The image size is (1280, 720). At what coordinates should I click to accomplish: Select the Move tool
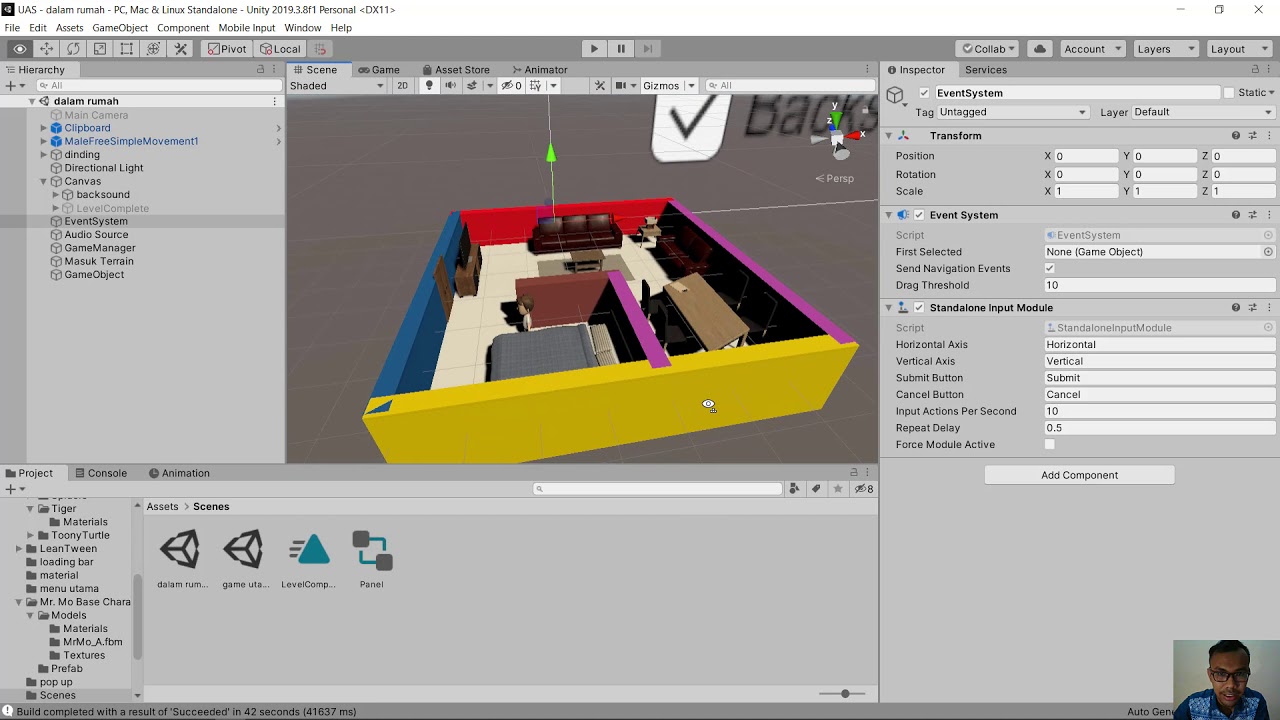coord(46,49)
